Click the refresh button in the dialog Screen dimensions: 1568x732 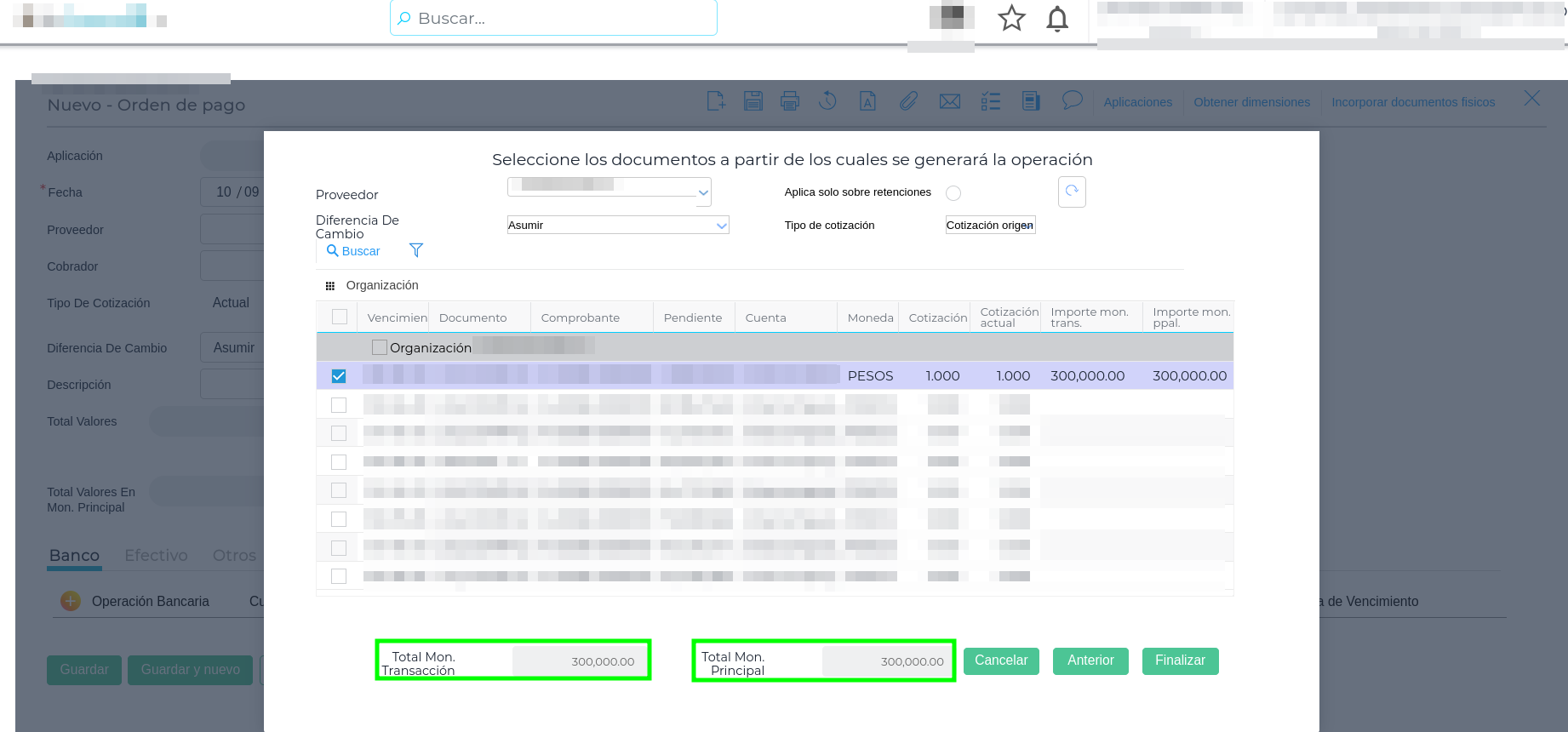(x=1072, y=192)
